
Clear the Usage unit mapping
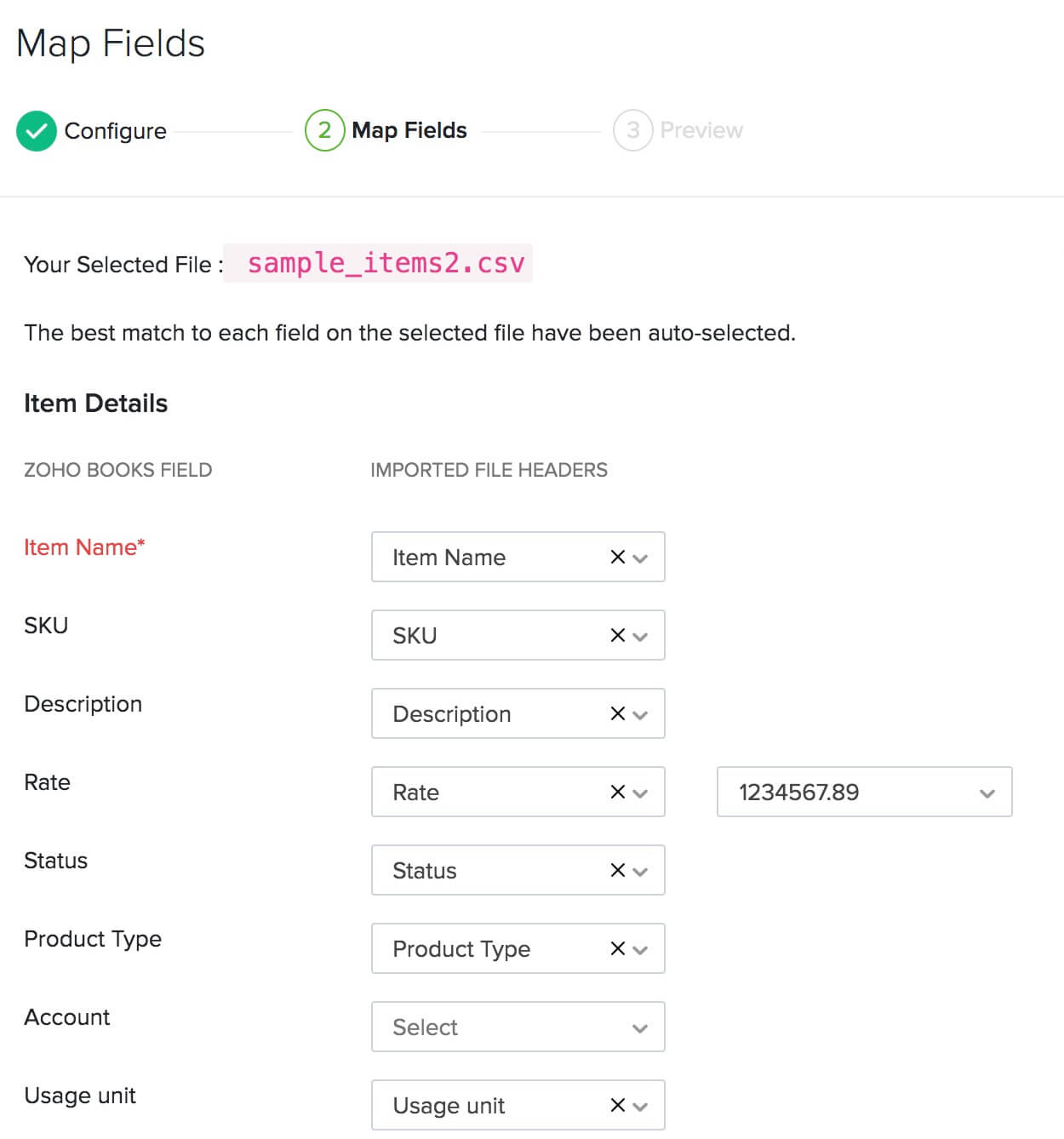point(618,1105)
